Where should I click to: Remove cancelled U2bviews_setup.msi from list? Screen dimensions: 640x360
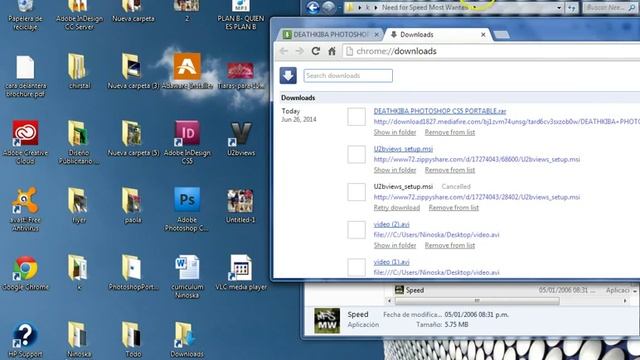pos(453,208)
